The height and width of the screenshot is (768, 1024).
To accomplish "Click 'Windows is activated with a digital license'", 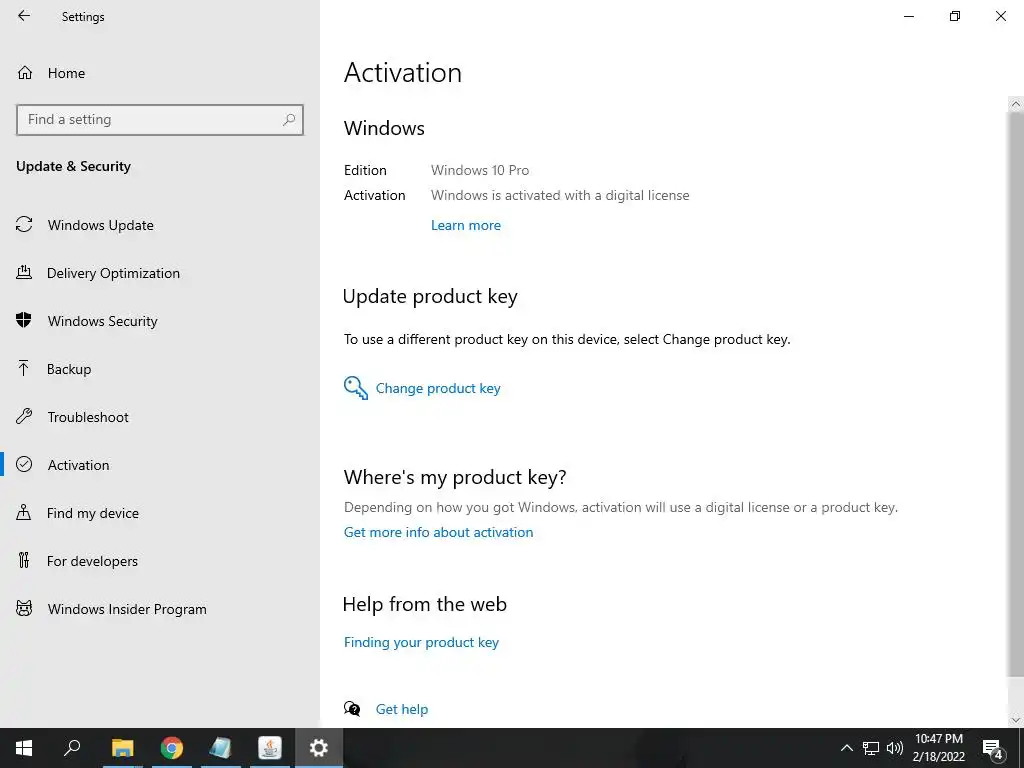I will coord(560,195).
